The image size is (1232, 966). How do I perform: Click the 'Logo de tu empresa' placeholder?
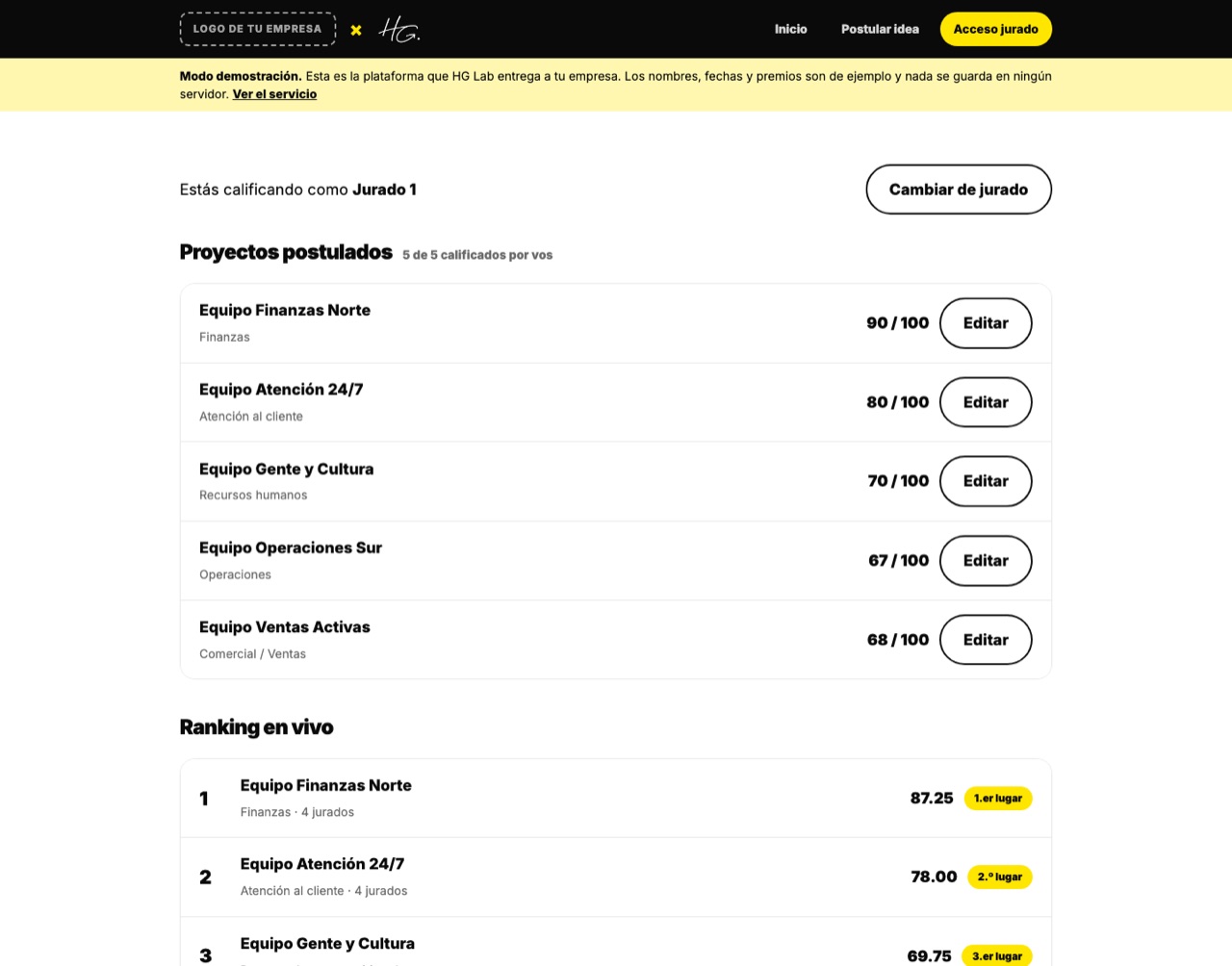click(258, 29)
